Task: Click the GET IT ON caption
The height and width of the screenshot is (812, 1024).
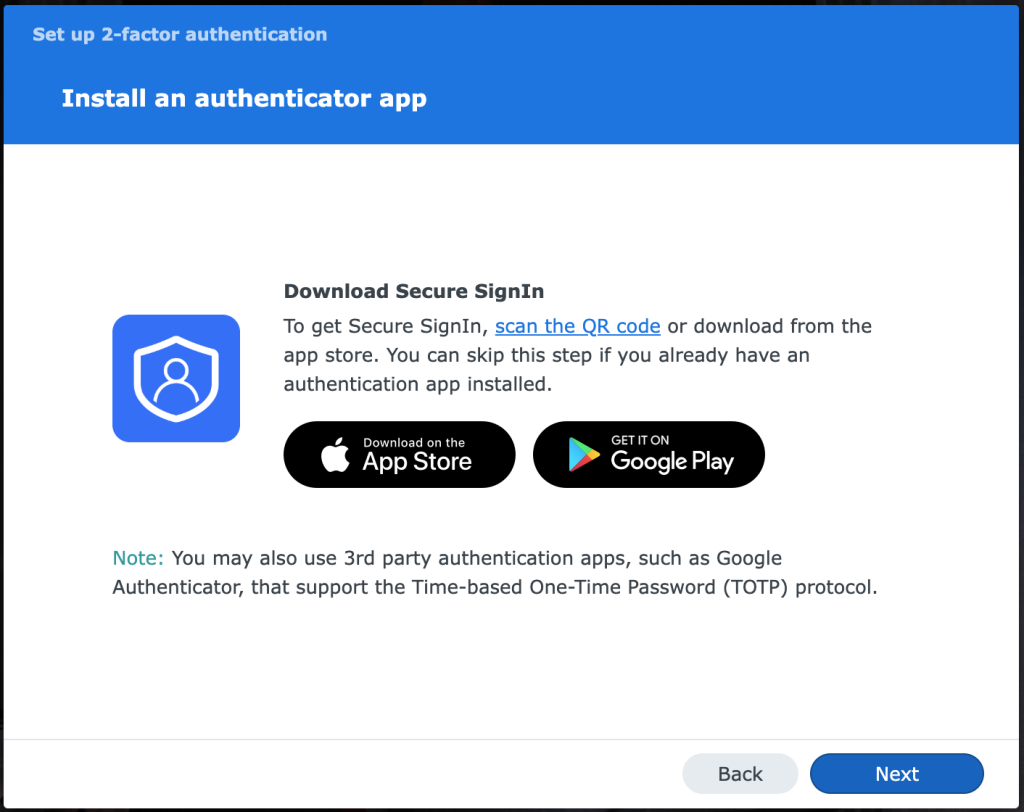Action: [640, 440]
